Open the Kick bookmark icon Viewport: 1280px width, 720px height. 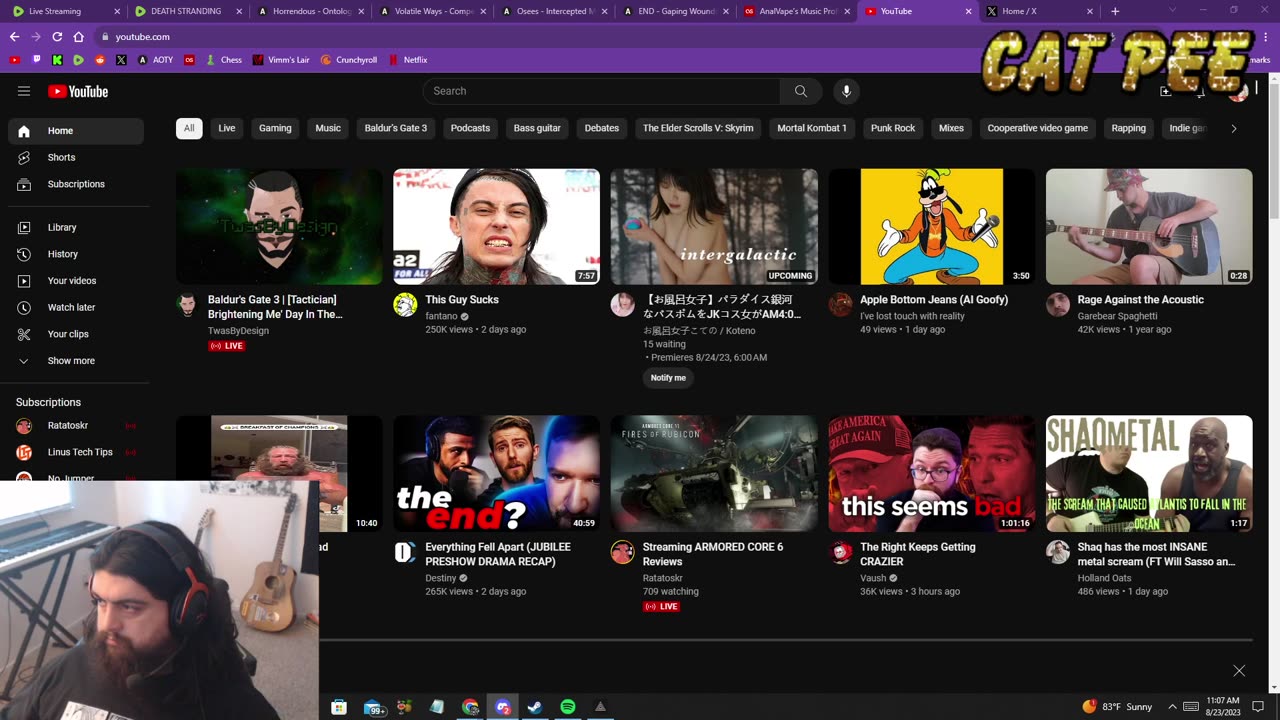[57, 60]
